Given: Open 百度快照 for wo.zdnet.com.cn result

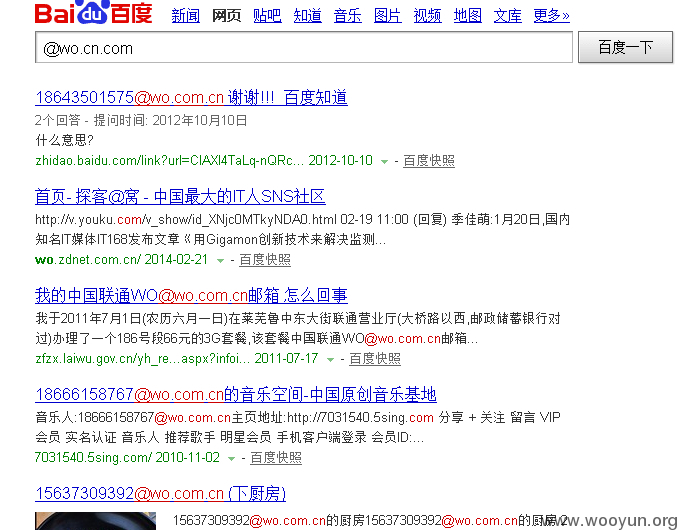Looking at the screenshot, I should (265, 260).
